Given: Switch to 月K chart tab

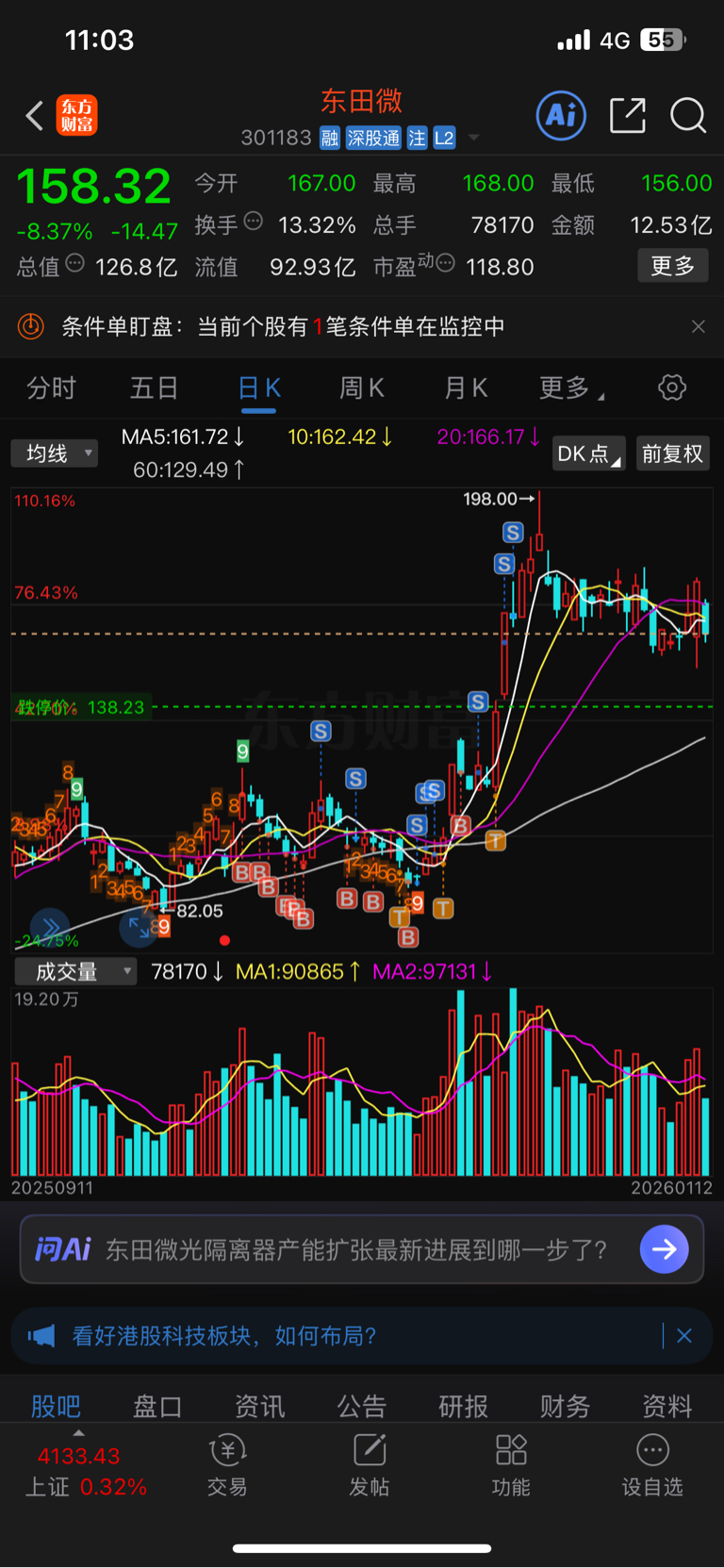Looking at the screenshot, I should (x=465, y=388).
